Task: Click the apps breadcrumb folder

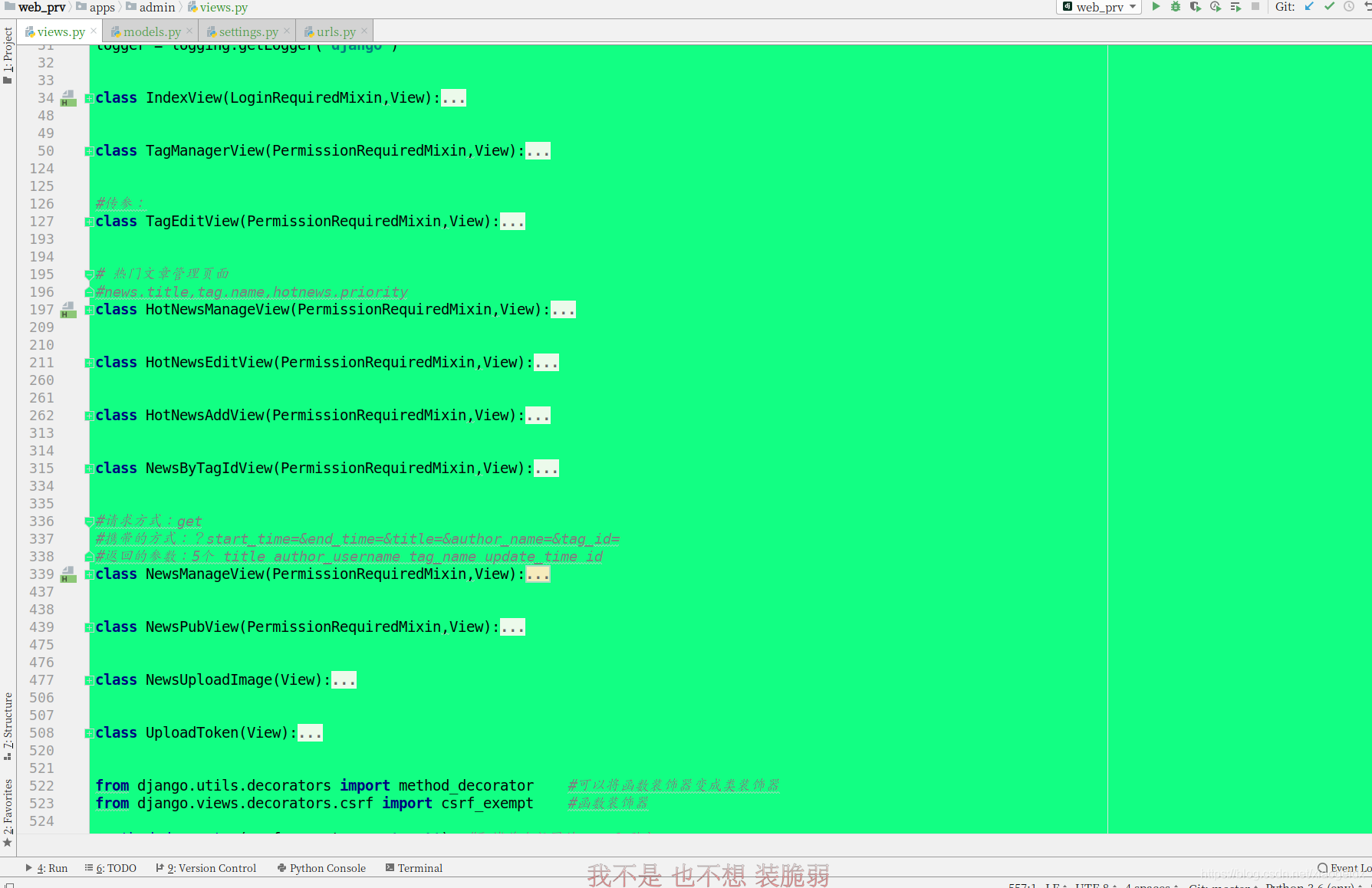Action: 96,7
